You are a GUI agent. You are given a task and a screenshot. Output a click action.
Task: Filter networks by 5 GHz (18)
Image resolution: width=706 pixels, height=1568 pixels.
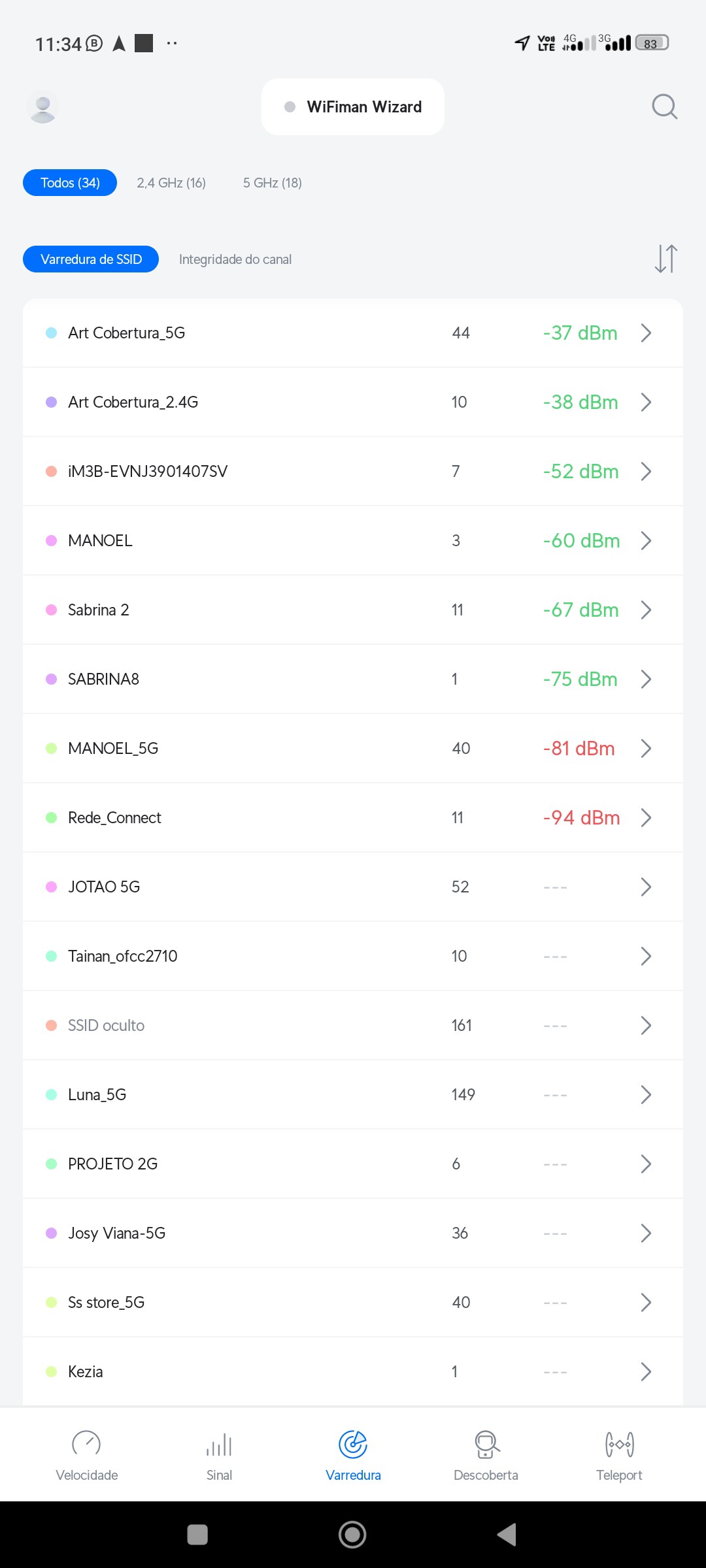[x=273, y=183]
